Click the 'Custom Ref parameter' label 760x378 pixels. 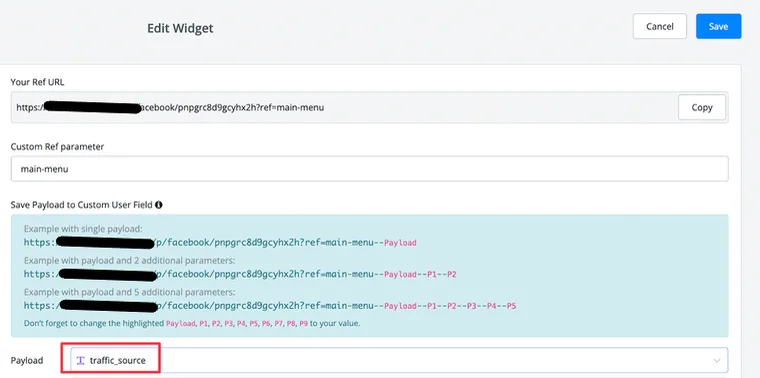[57, 146]
